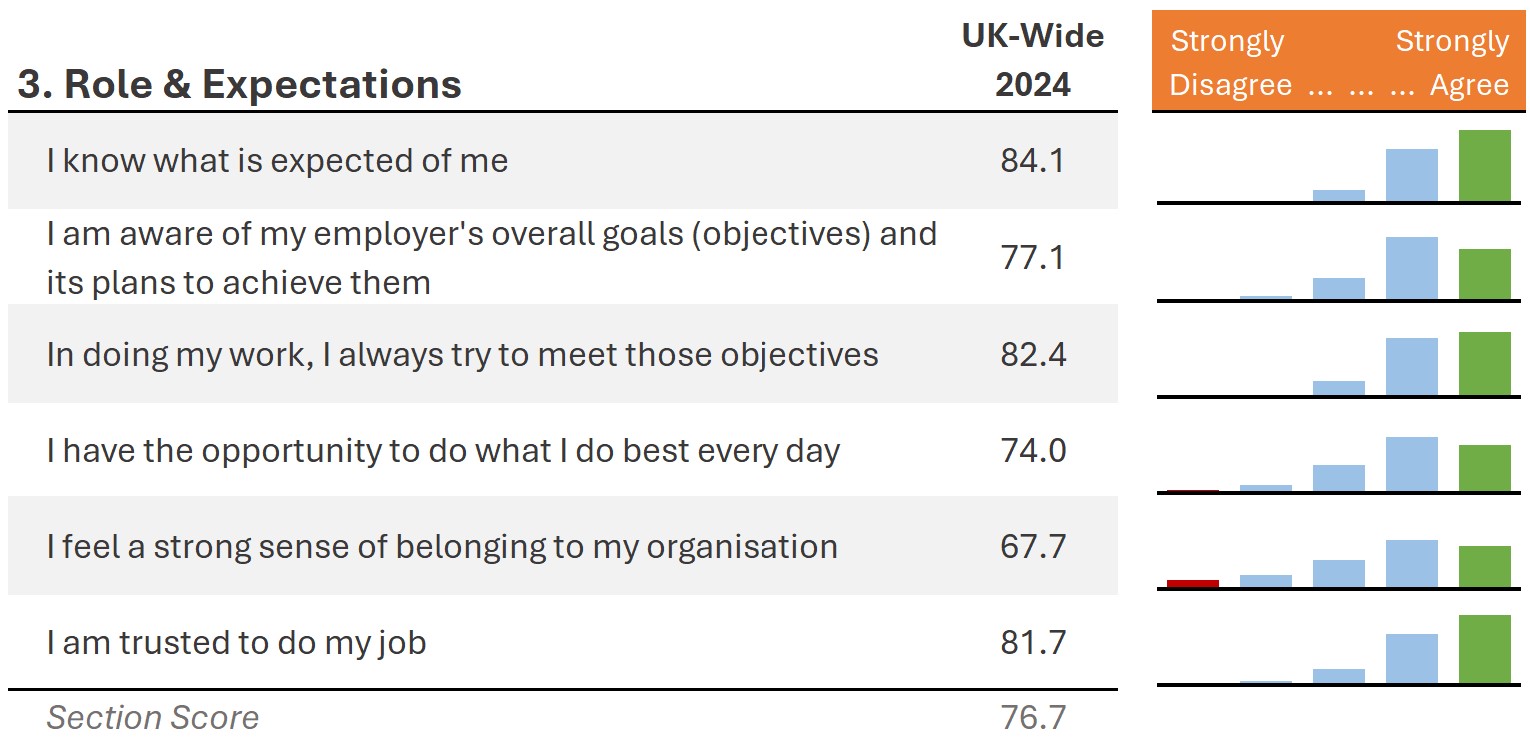
Task: Click the 82.4 score value
Action: pyautogui.click(x=1033, y=355)
